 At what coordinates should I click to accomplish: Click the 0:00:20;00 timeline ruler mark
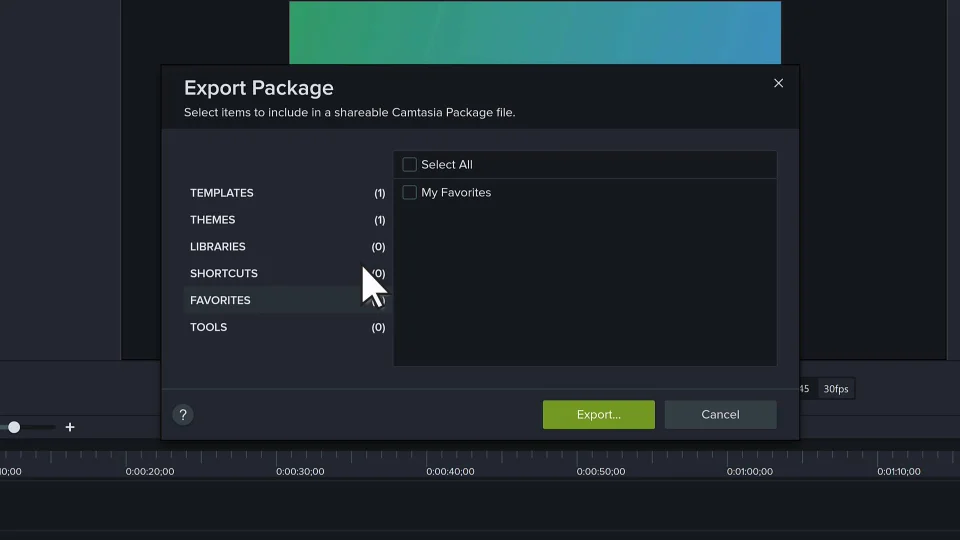coord(150,471)
